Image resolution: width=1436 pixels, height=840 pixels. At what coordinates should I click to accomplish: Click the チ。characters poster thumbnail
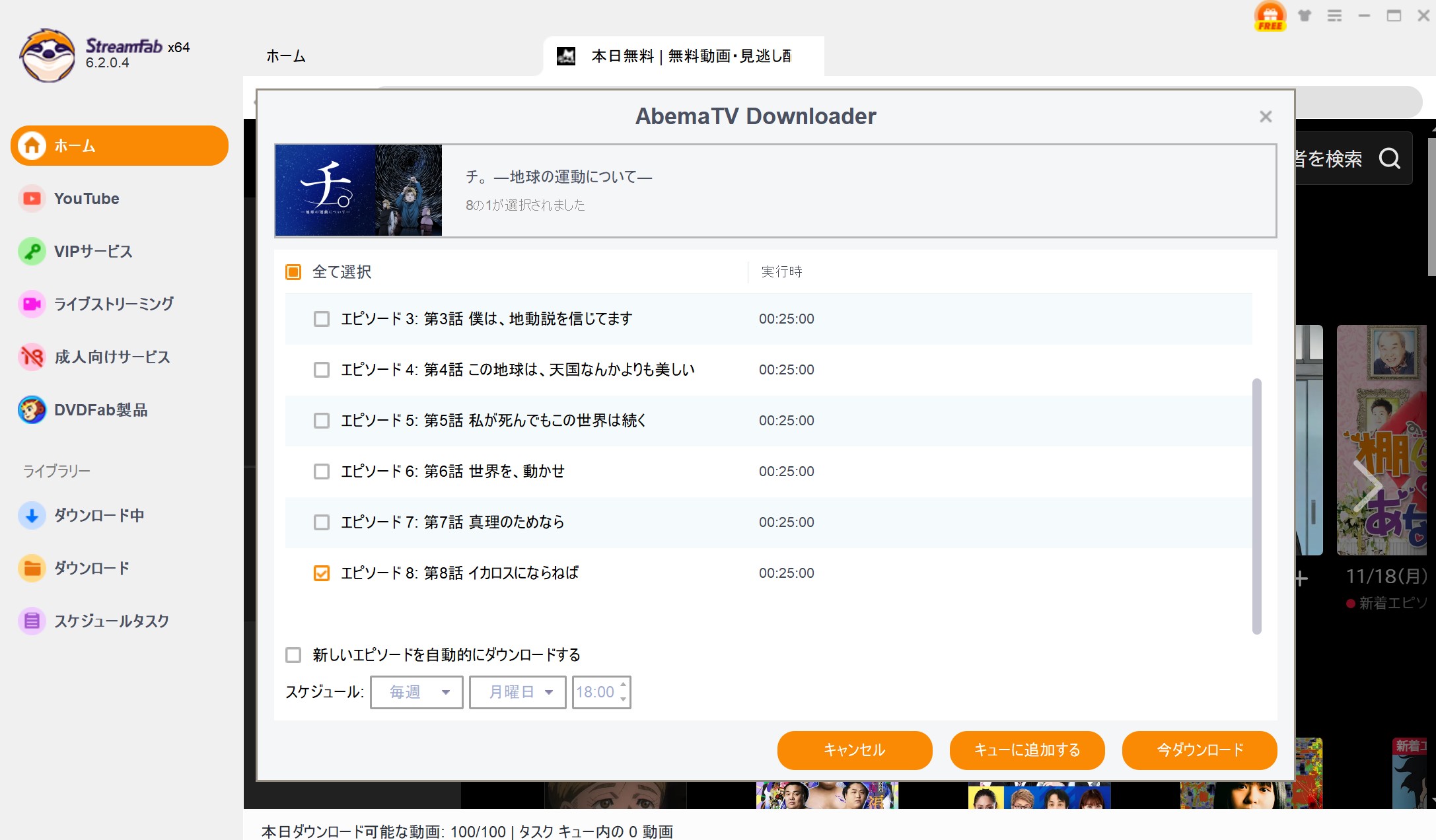[x=409, y=190]
